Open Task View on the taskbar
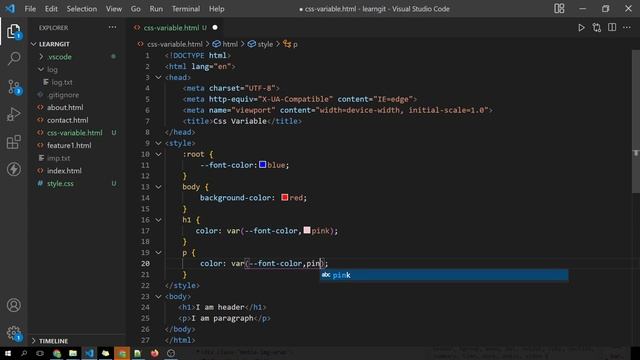640x360 pixels. pyautogui.click(x=40, y=353)
